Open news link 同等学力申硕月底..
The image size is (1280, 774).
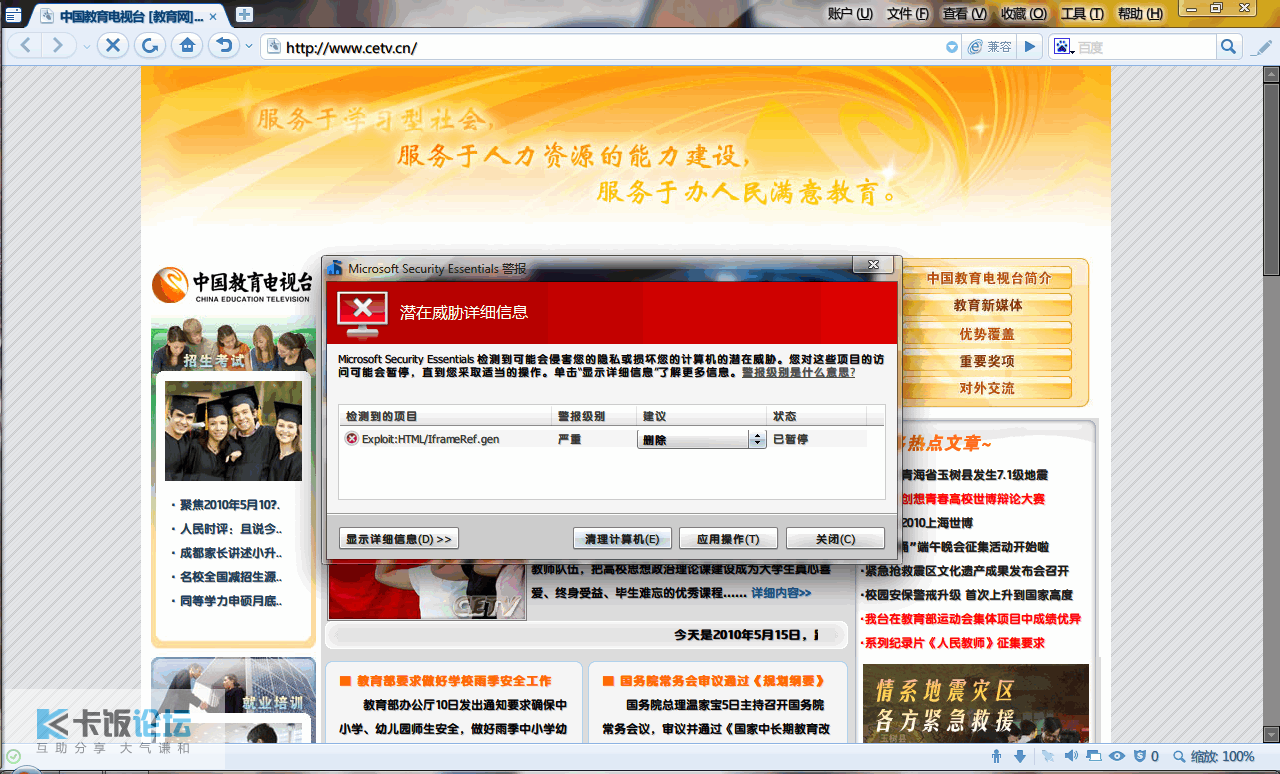point(231,601)
